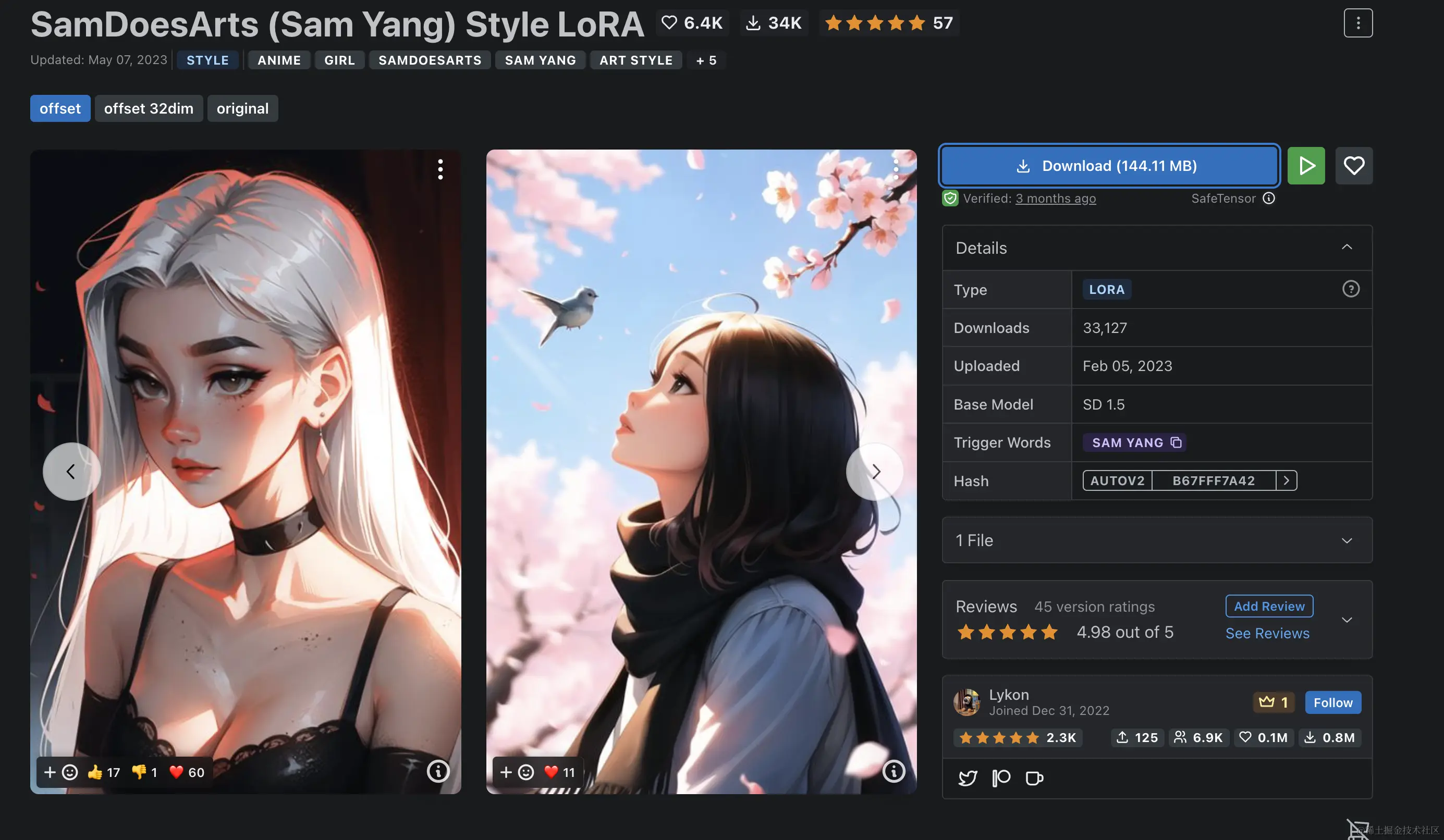
Task: Open the three-dot menu at top right
Action: (x=1357, y=23)
